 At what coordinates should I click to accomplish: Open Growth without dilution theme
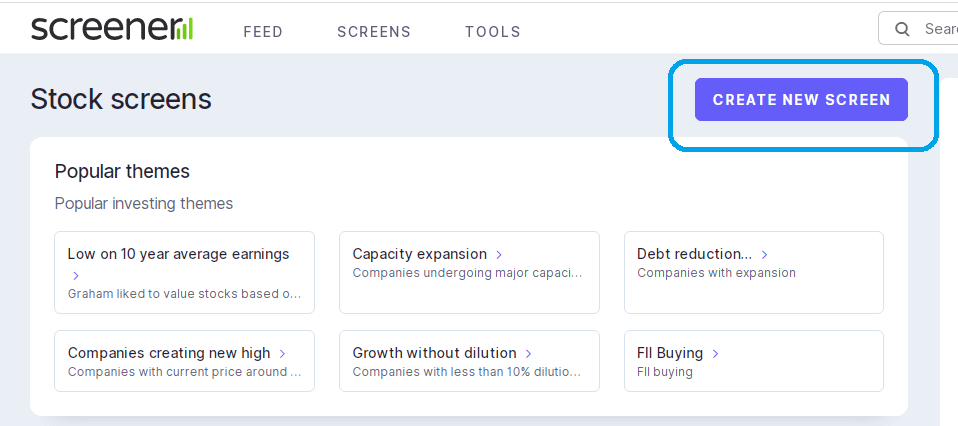click(469, 361)
